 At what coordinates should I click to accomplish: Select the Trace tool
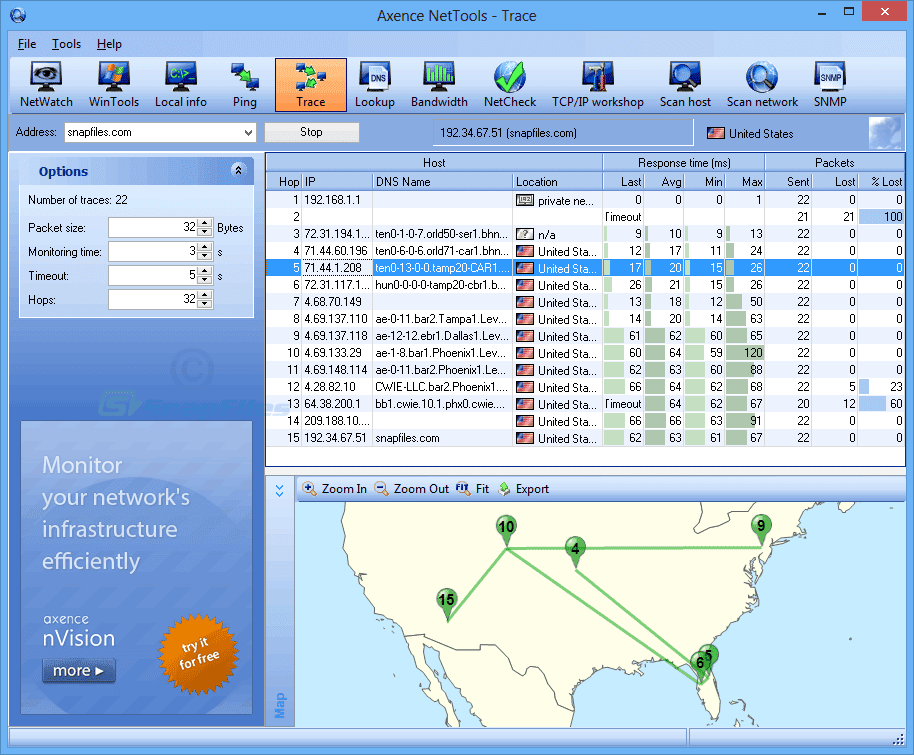(x=311, y=85)
